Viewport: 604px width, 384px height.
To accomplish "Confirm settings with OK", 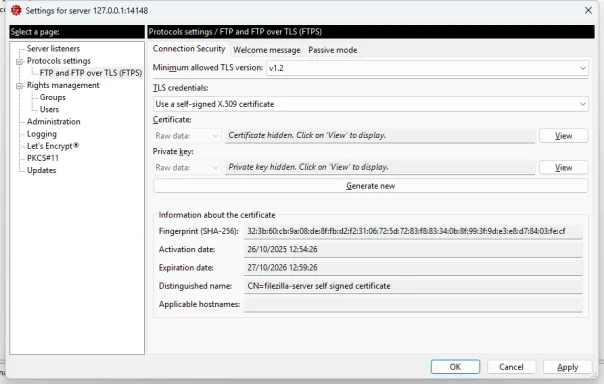I will [x=455, y=367].
